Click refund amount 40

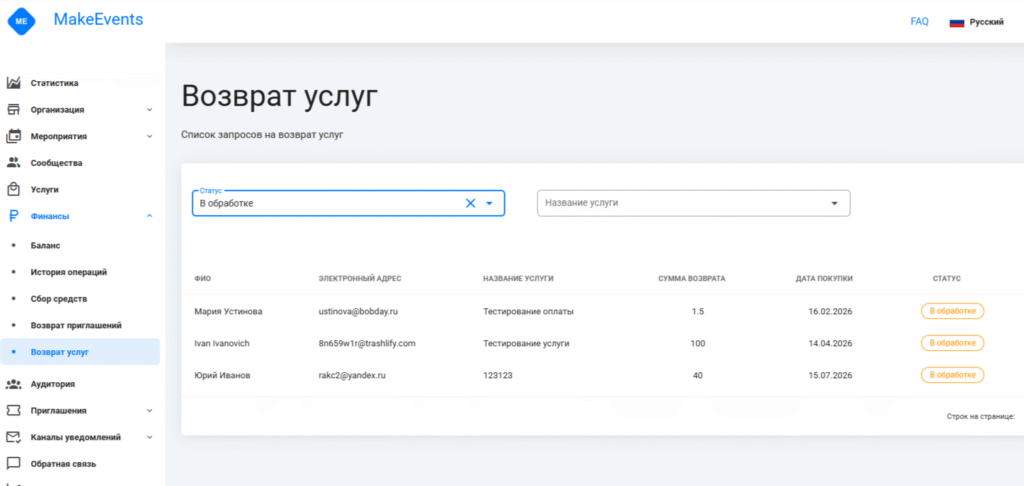click(697, 376)
